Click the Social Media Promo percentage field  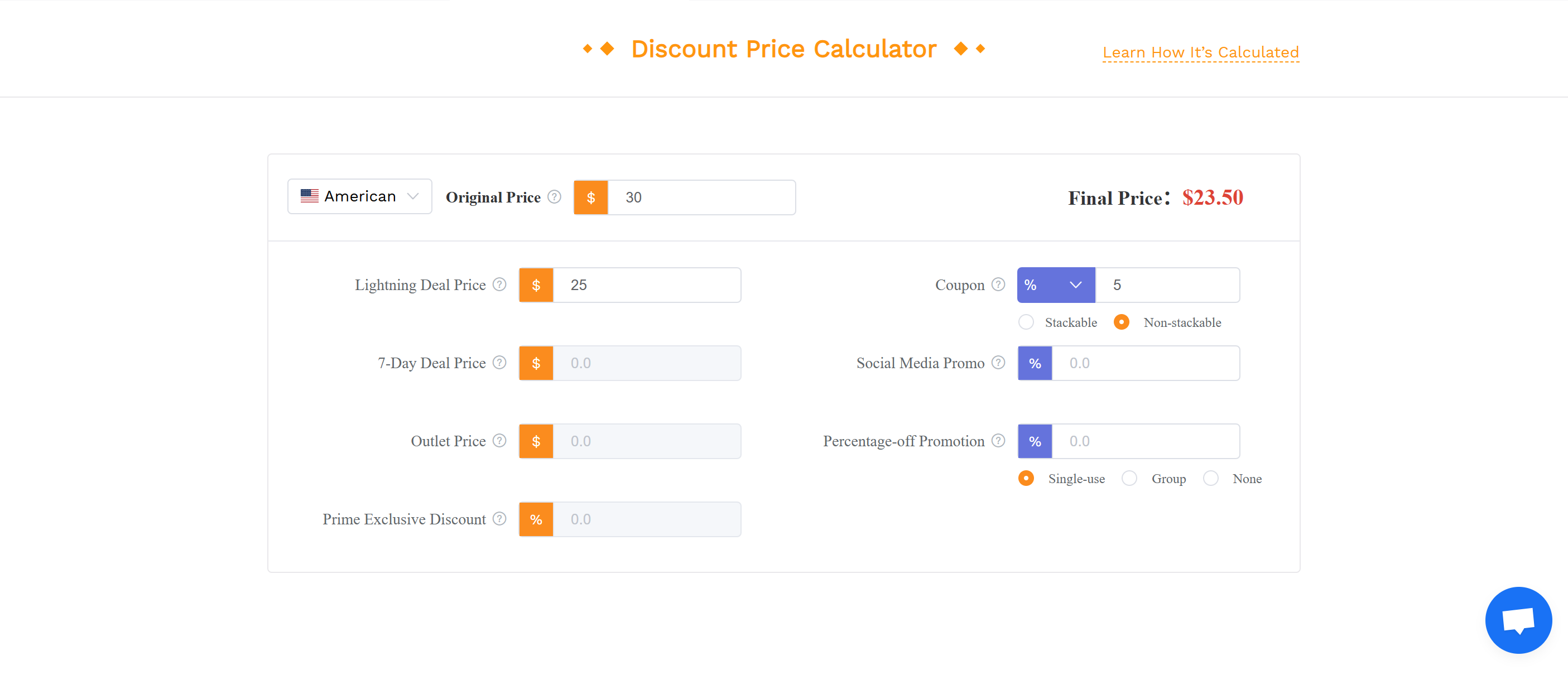[x=1146, y=363]
